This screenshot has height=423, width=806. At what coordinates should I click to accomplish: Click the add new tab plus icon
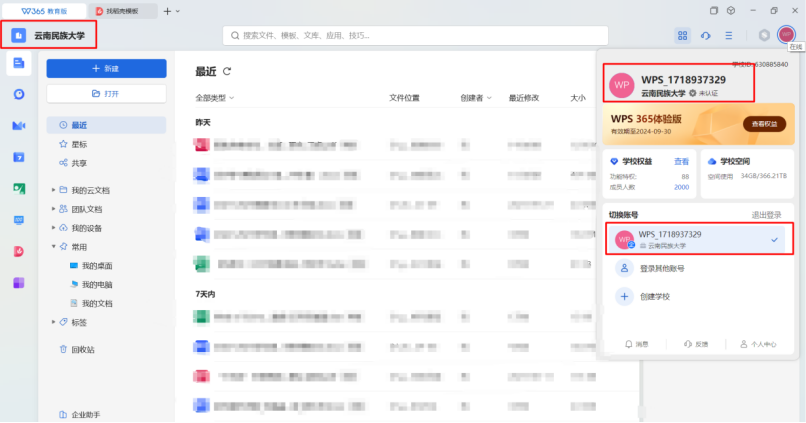tap(167, 11)
